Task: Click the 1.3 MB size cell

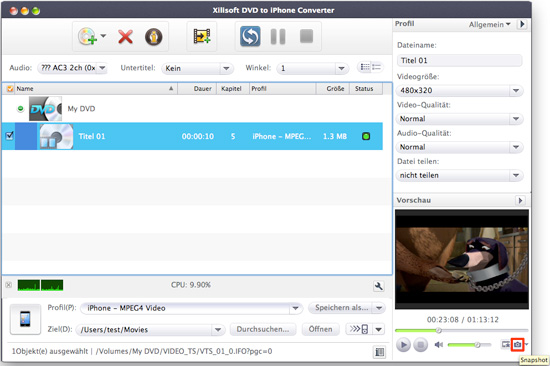Action: pos(335,137)
